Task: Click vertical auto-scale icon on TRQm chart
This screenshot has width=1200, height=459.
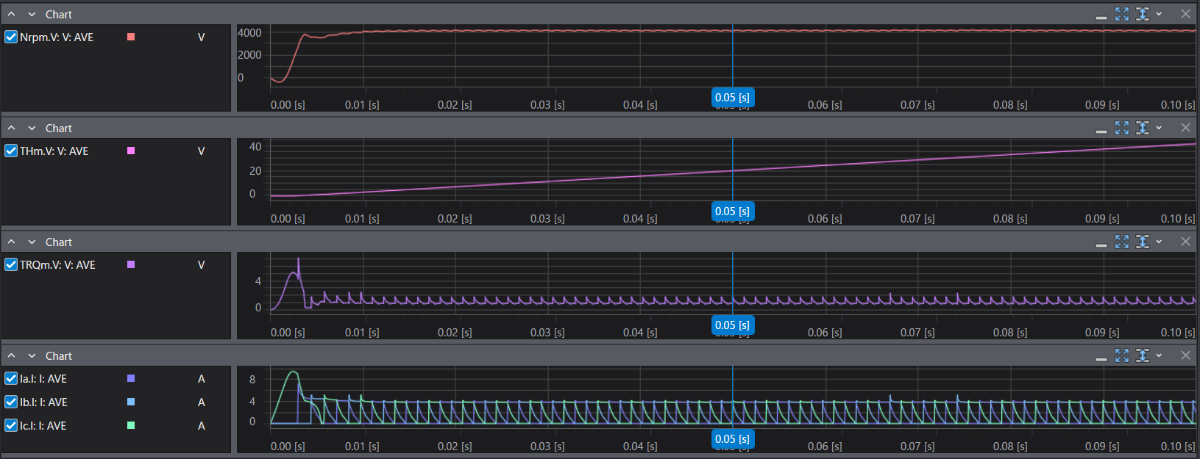Action: point(1141,242)
